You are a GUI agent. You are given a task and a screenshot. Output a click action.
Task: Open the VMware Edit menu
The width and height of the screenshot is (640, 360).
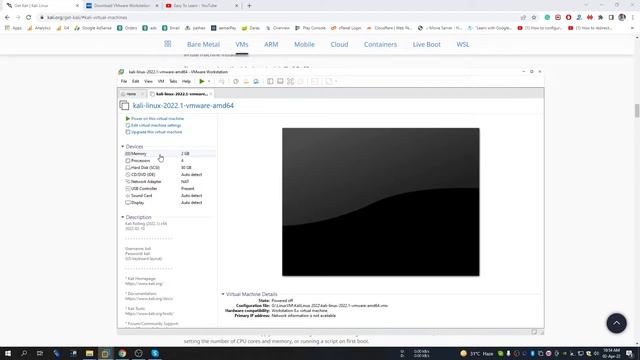click(x=136, y=81)
